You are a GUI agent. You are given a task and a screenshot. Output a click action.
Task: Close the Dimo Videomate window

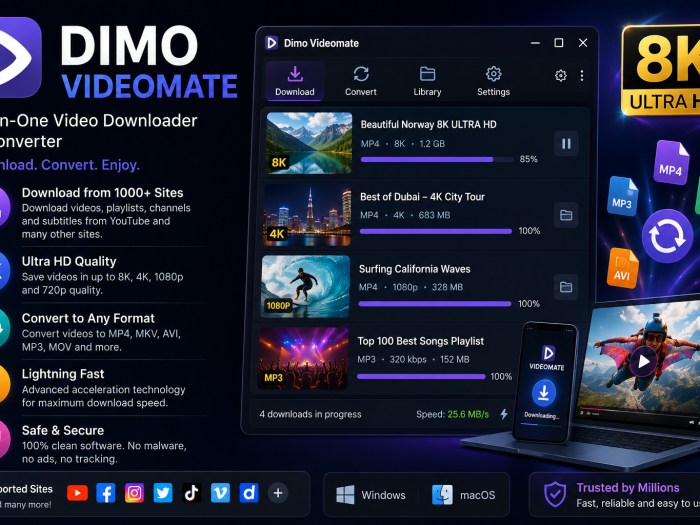coord(583,43)
